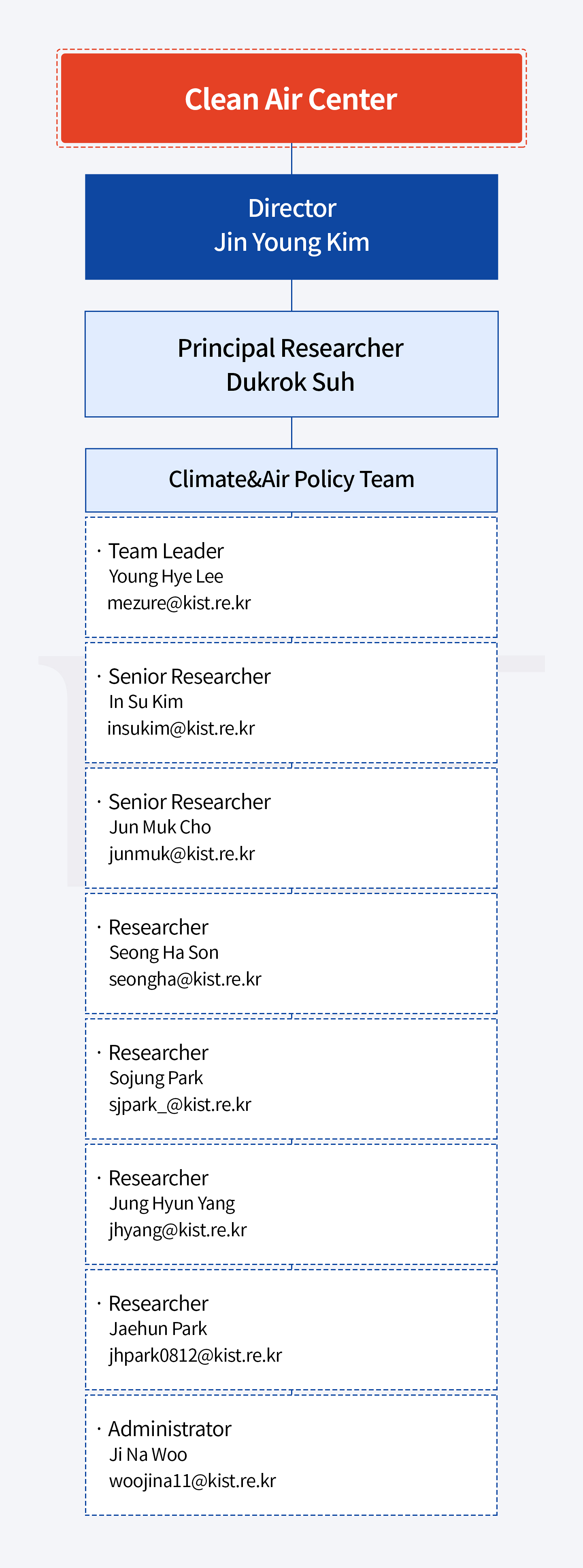The height and width of the screenshot is (1568, 583).
Task: Open email link woojina11@kist.re.kr
Action: click(192, 1481)
